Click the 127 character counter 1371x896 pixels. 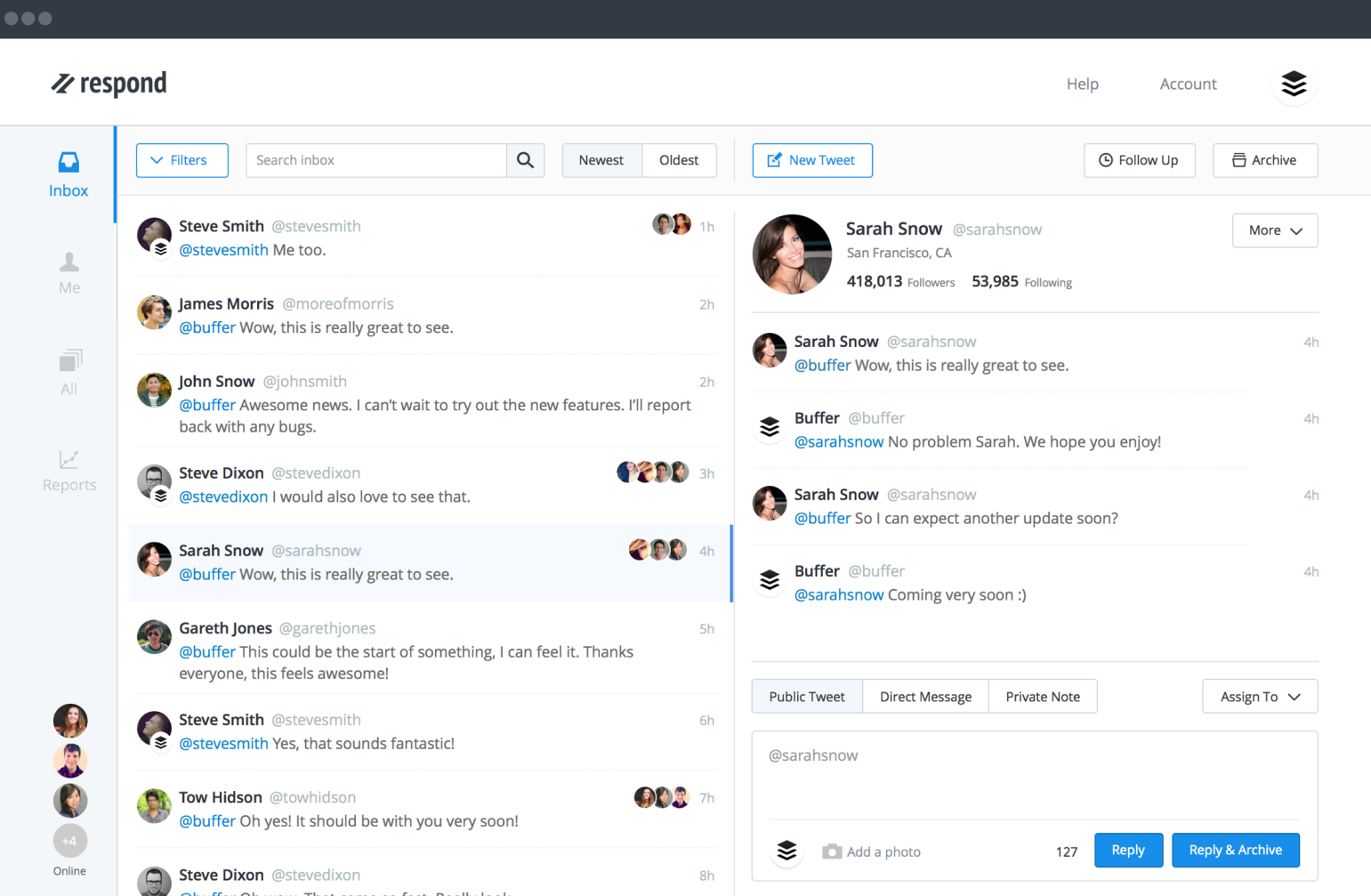click(x=1067, y=852)
